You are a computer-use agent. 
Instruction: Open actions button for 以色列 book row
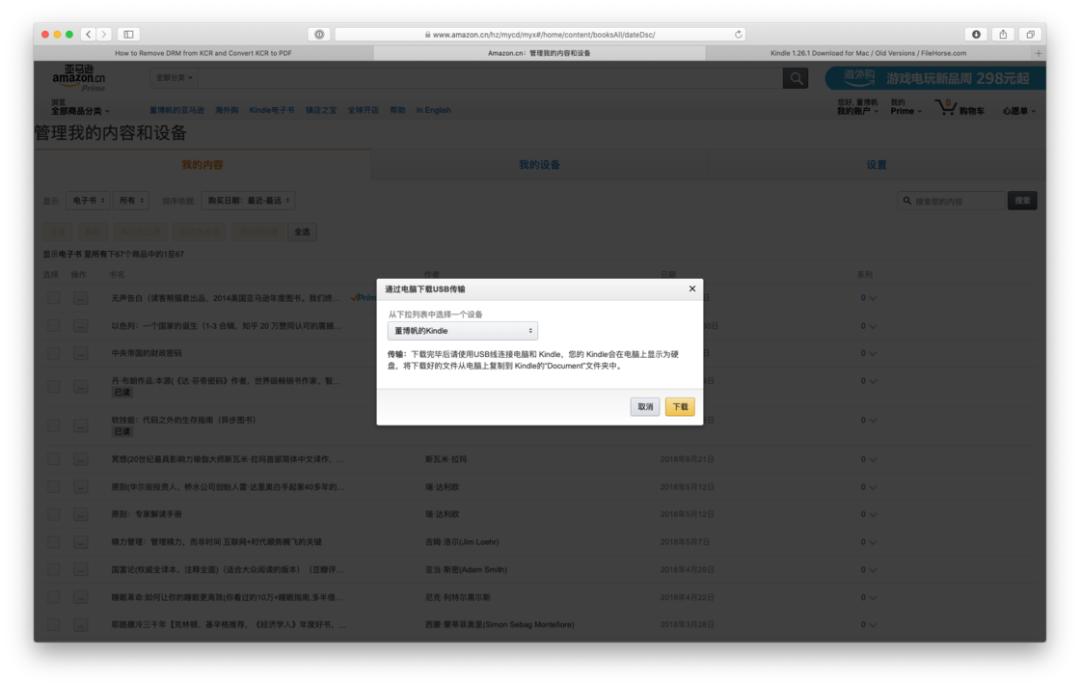(x=81, y=326)
